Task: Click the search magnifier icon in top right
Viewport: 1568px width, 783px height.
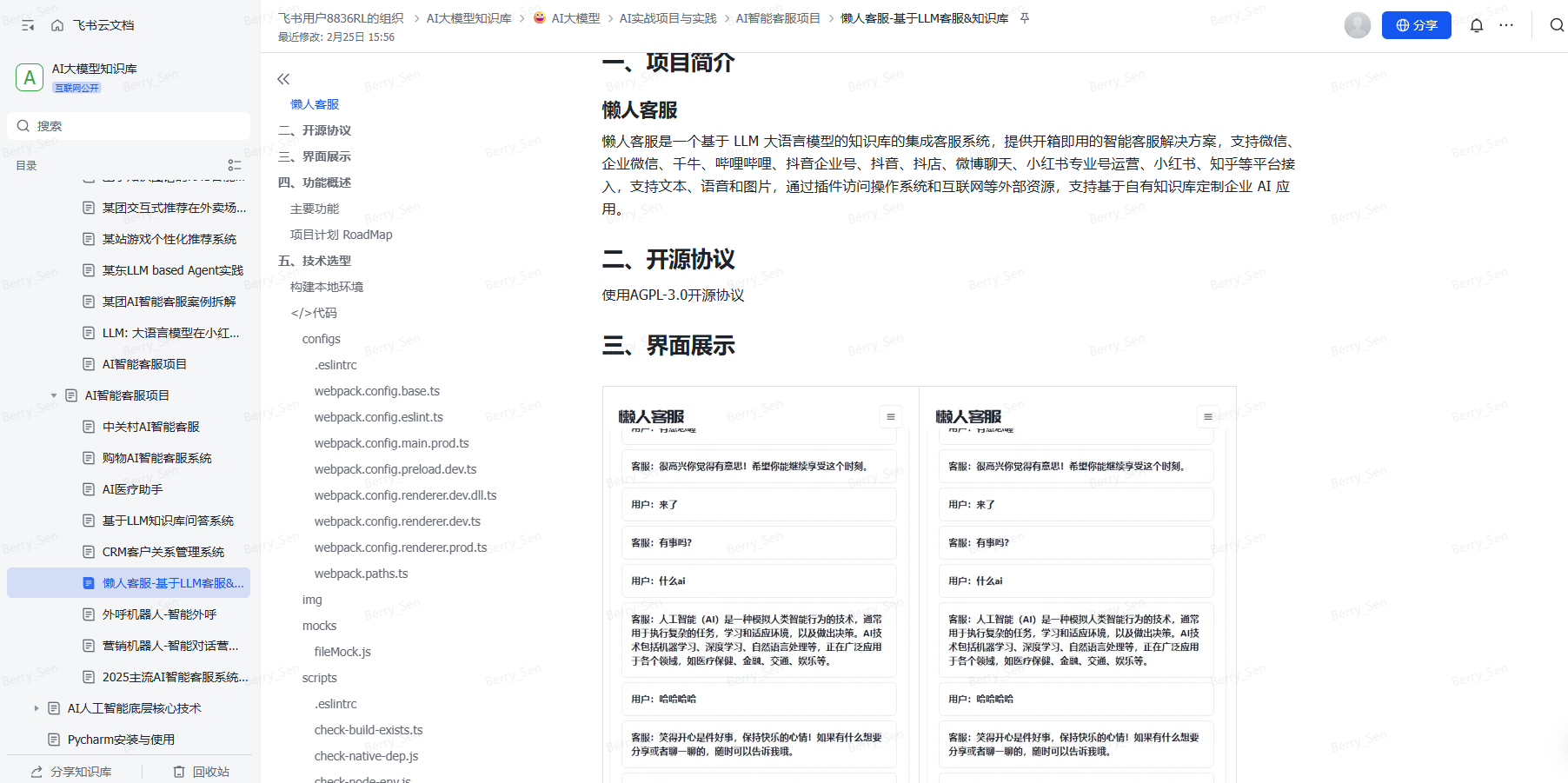Action: point(1557,25)
